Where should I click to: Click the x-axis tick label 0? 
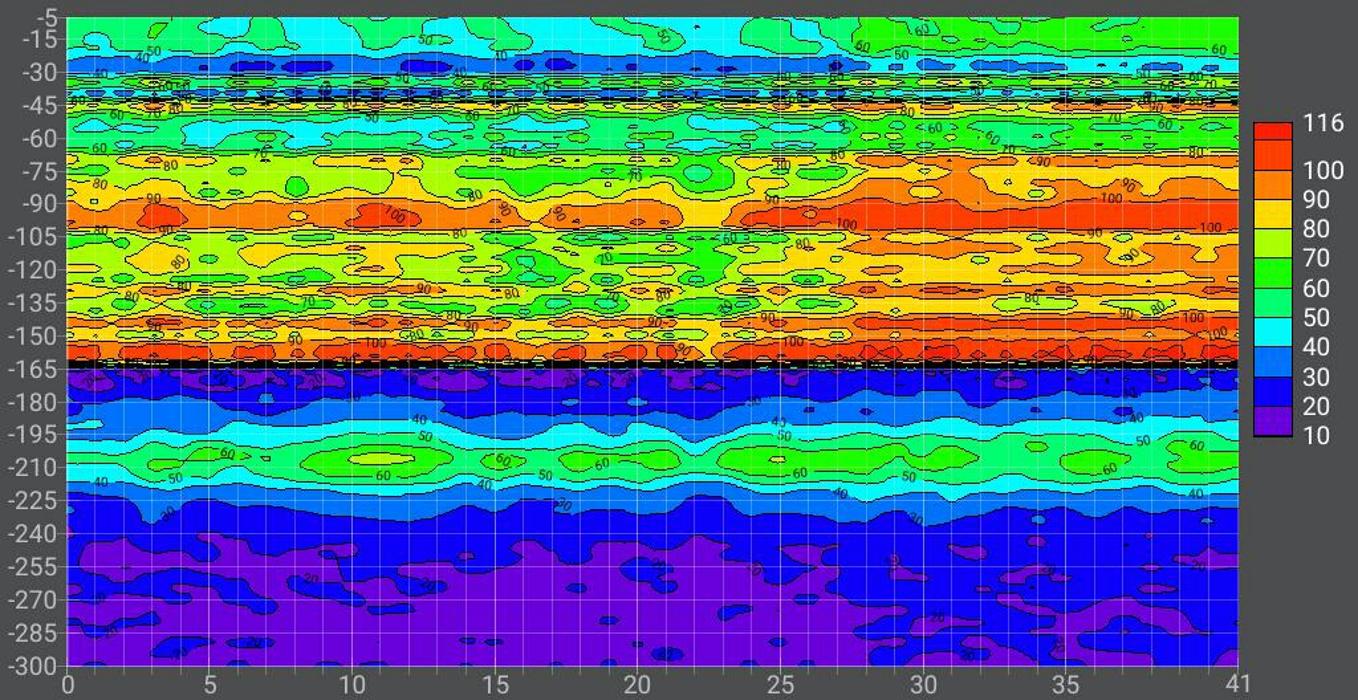point(68,685)
